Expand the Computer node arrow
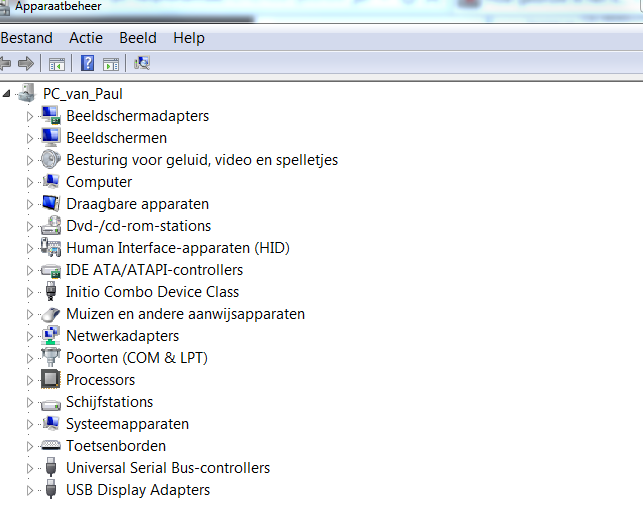 [30, 182]
